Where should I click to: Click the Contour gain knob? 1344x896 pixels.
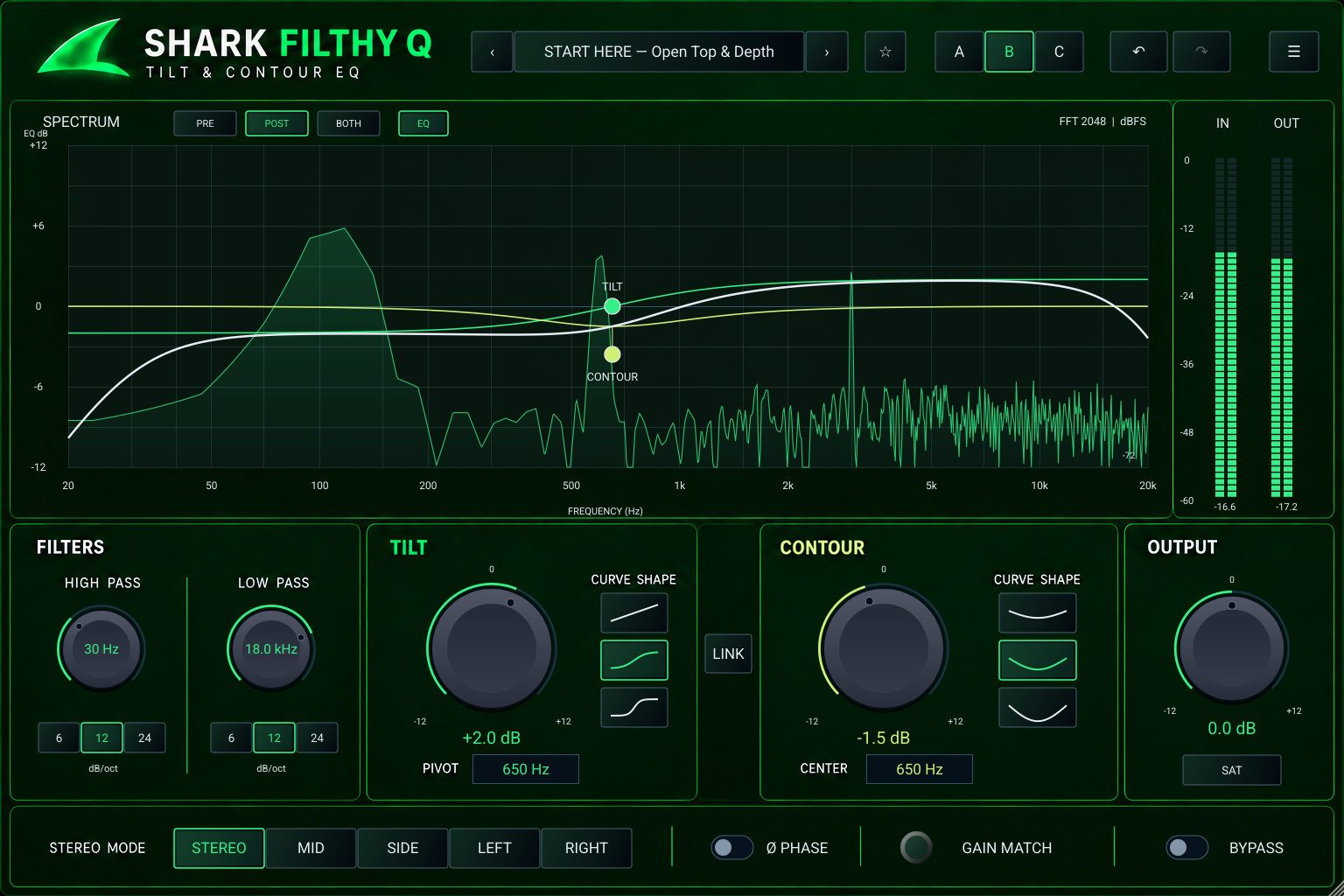tap(884, 648)
